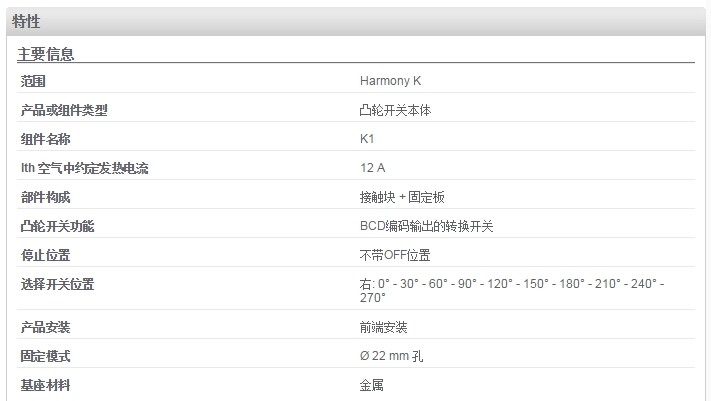711x401 pixels.
Task: Select the 接触块 + 固定板 value
Action: pos(402,197)
